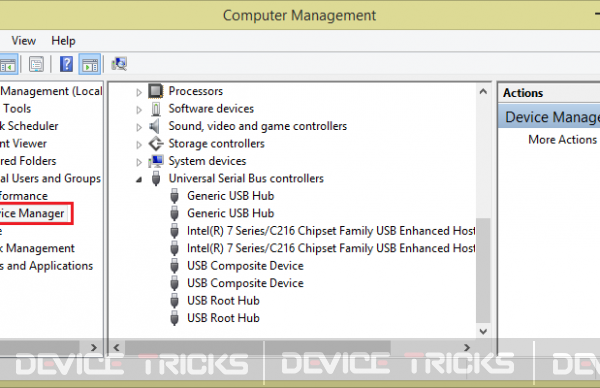The image size is (600, 388).
Task: Toggle the Show/Hide Action Pane icon
Action: coord(90,64)
